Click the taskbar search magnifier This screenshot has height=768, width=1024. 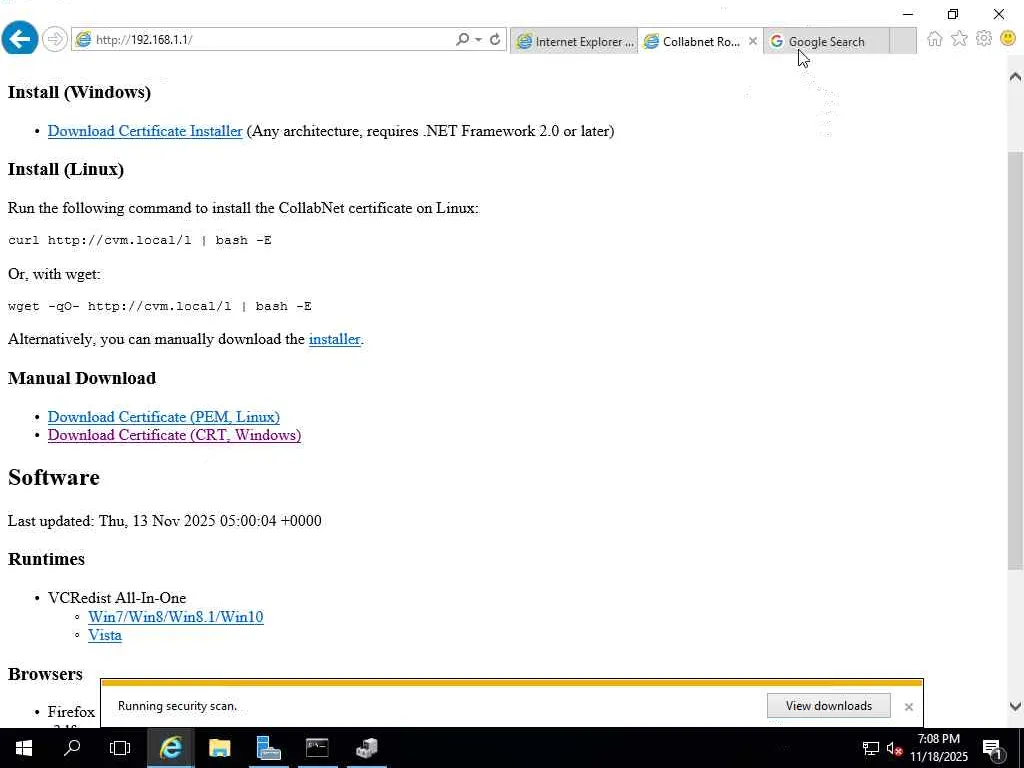(x=72, y=748)
